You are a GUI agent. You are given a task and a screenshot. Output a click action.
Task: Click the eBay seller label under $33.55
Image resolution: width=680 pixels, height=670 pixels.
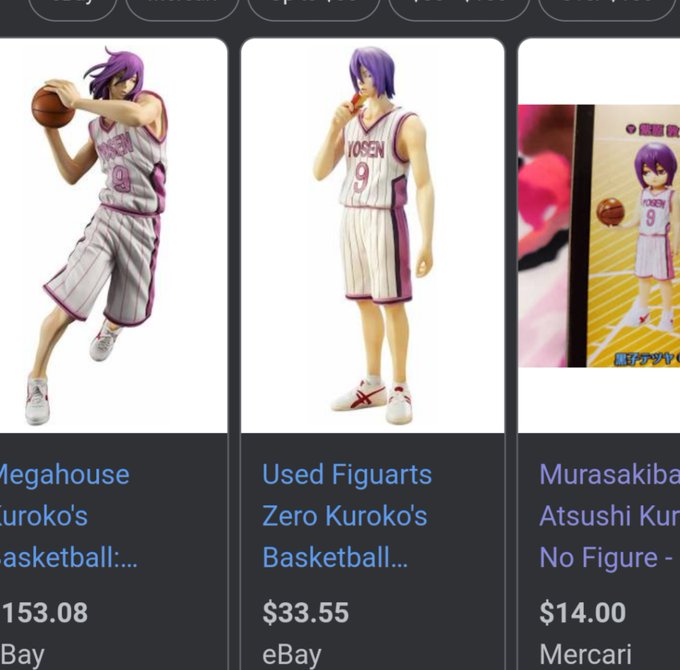coord(291,655)
